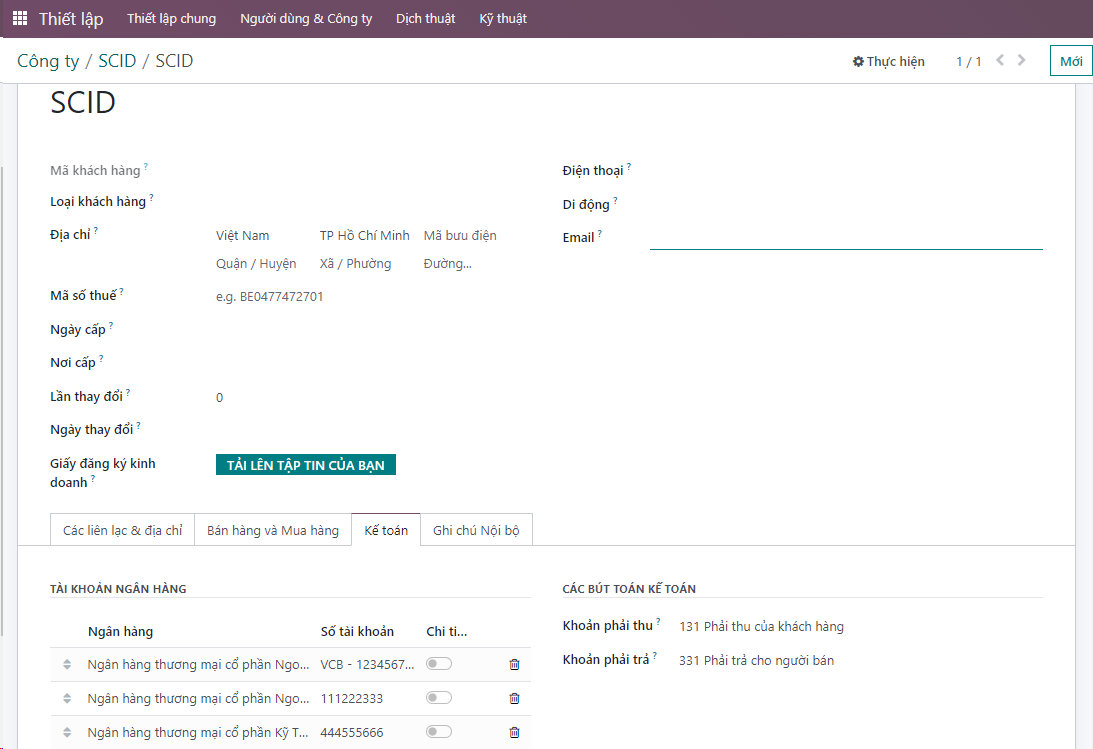
Task: Grab the reorder handle for VCB account row
Action: tap(67, 665)
